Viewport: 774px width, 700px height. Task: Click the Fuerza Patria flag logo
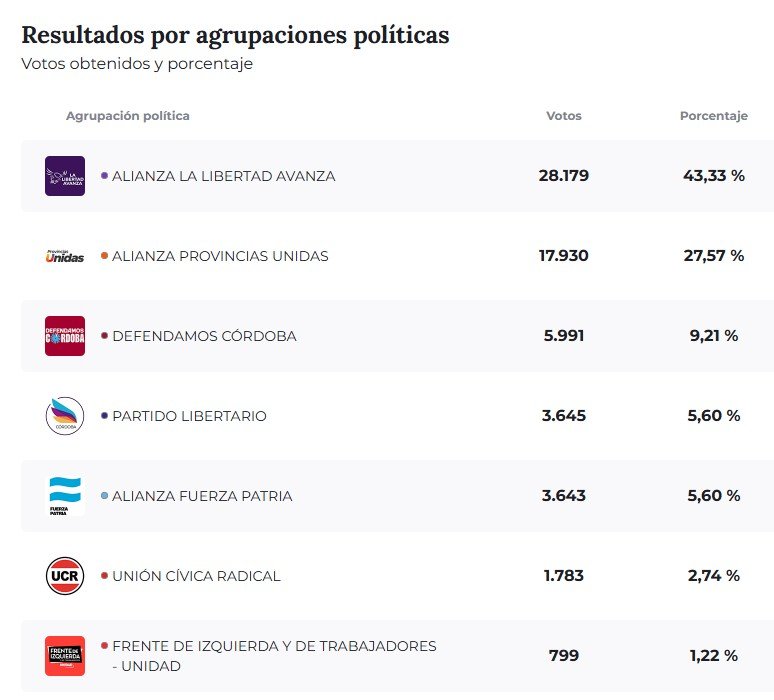(65, 496)
